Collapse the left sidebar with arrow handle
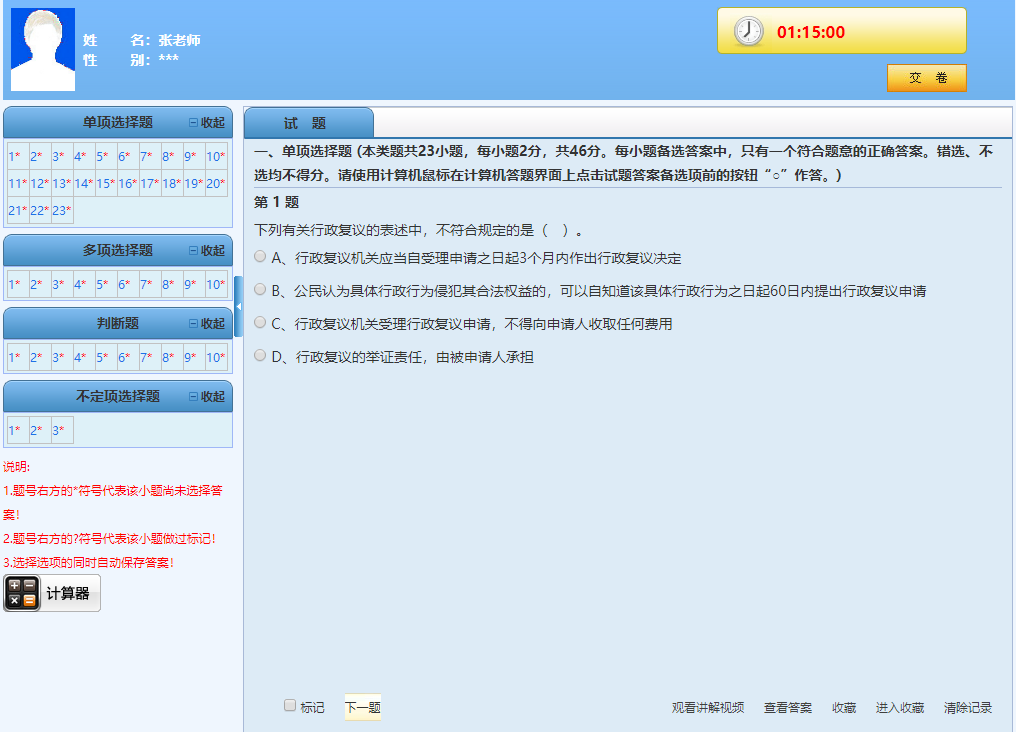Viewport: 1016px width, 732px height. click(x=238, y=307)
